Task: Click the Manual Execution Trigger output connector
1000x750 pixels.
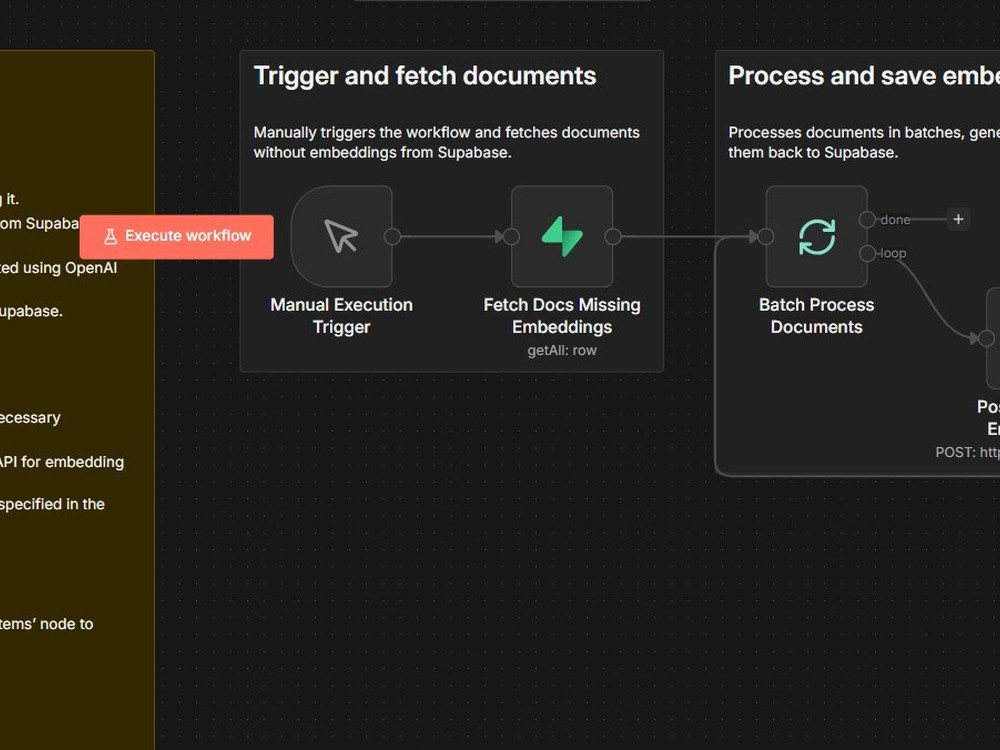Action: point(392,237)
